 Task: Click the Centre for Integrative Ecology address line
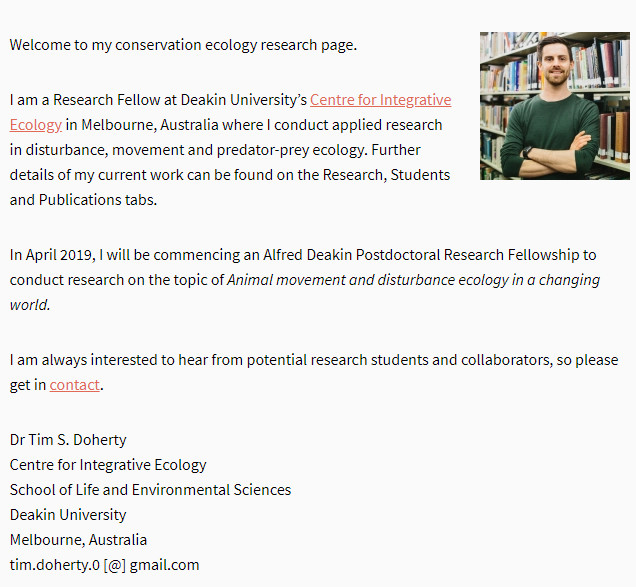pos(108,465)
